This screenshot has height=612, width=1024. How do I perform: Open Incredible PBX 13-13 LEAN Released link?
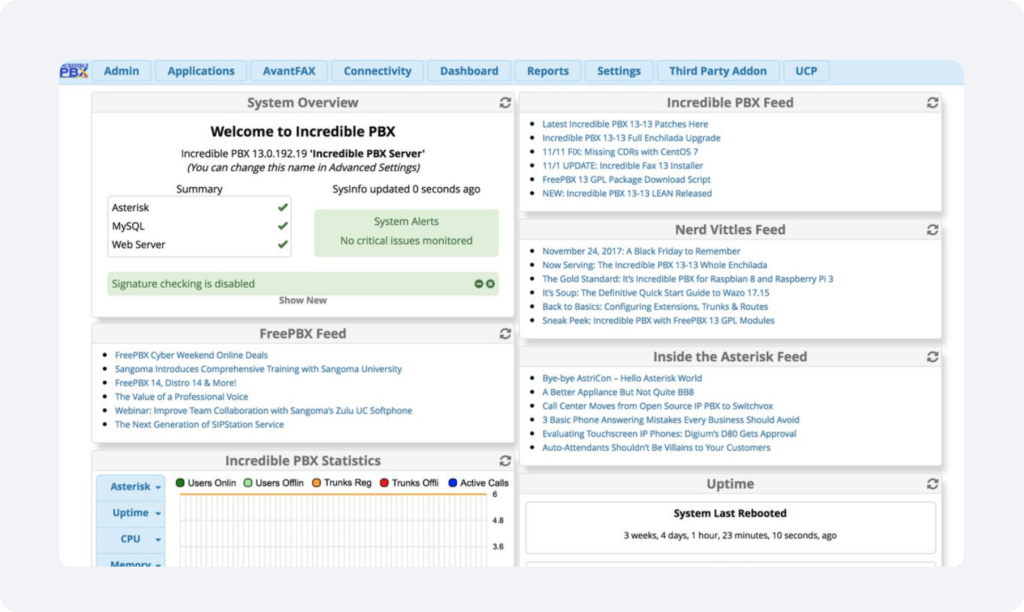click(x=627, y=193)
